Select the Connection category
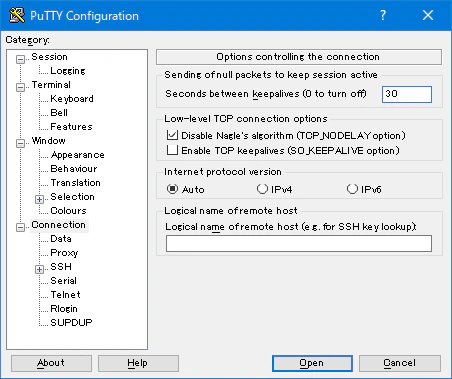 [59, 225]
